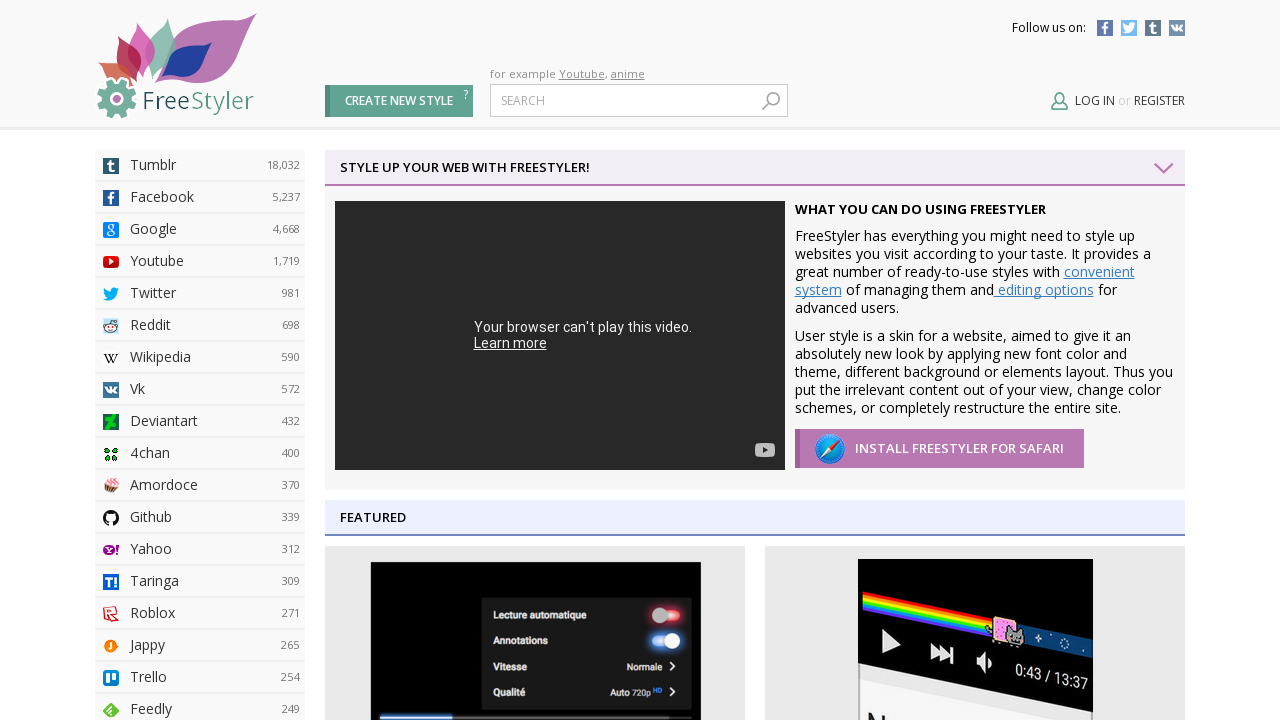Viewport: 1280px width, 720px height.
Task: Select the Facebook category label
Action: click(162, 197)
